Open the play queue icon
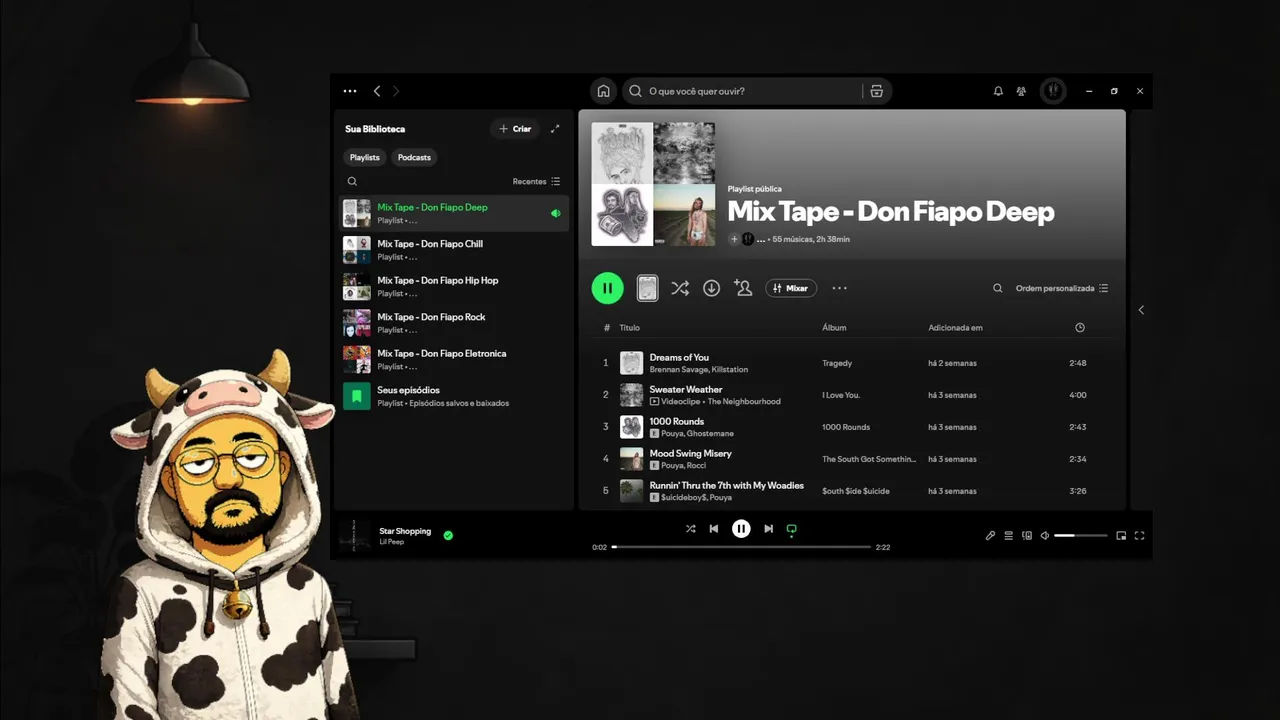This screenshot has width=1280, height=720. pos(1009,536)
